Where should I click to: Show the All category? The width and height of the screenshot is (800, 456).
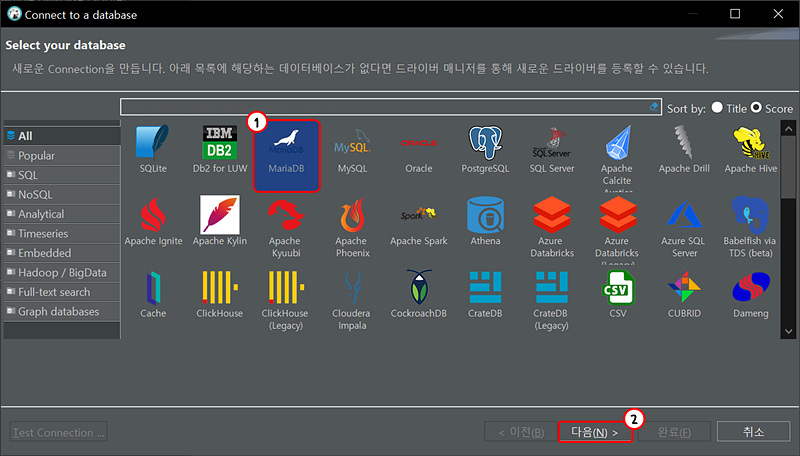point(62,136)
